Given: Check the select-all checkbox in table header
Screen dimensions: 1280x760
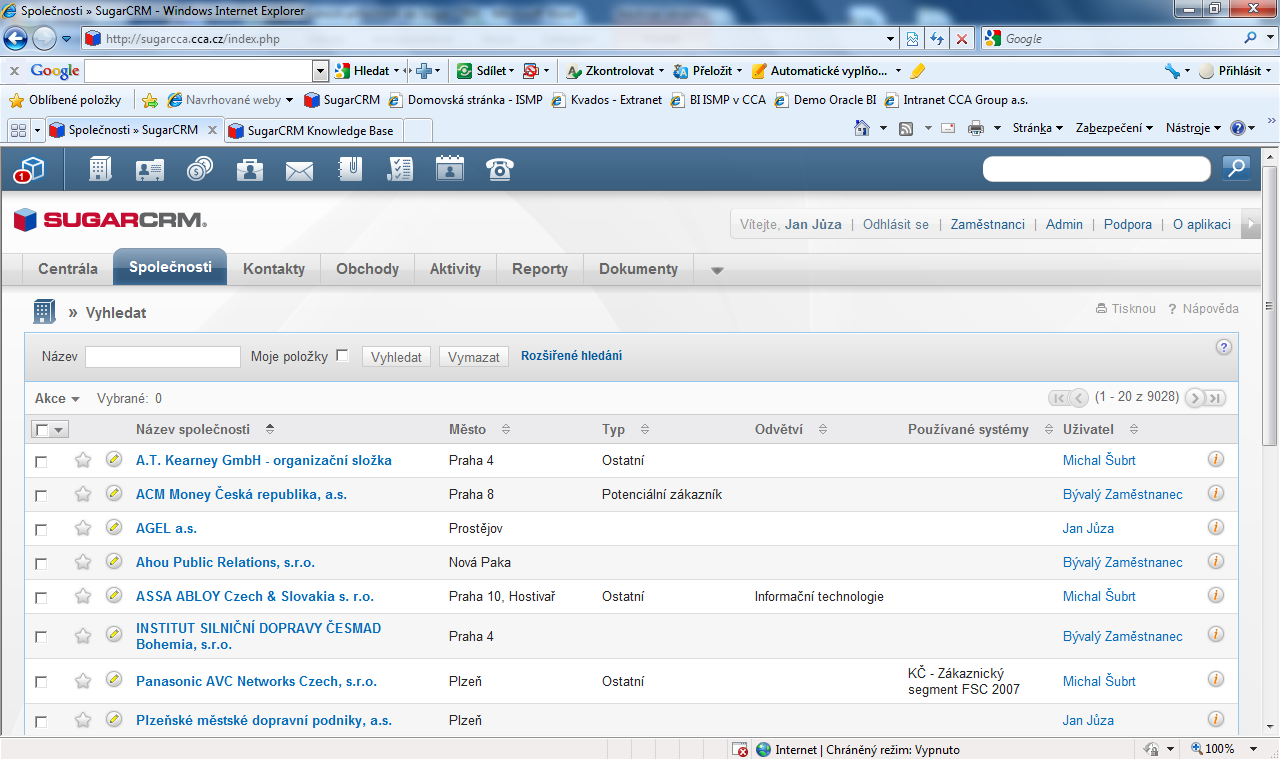Looking at the screenshot, I should pos(41,429).
